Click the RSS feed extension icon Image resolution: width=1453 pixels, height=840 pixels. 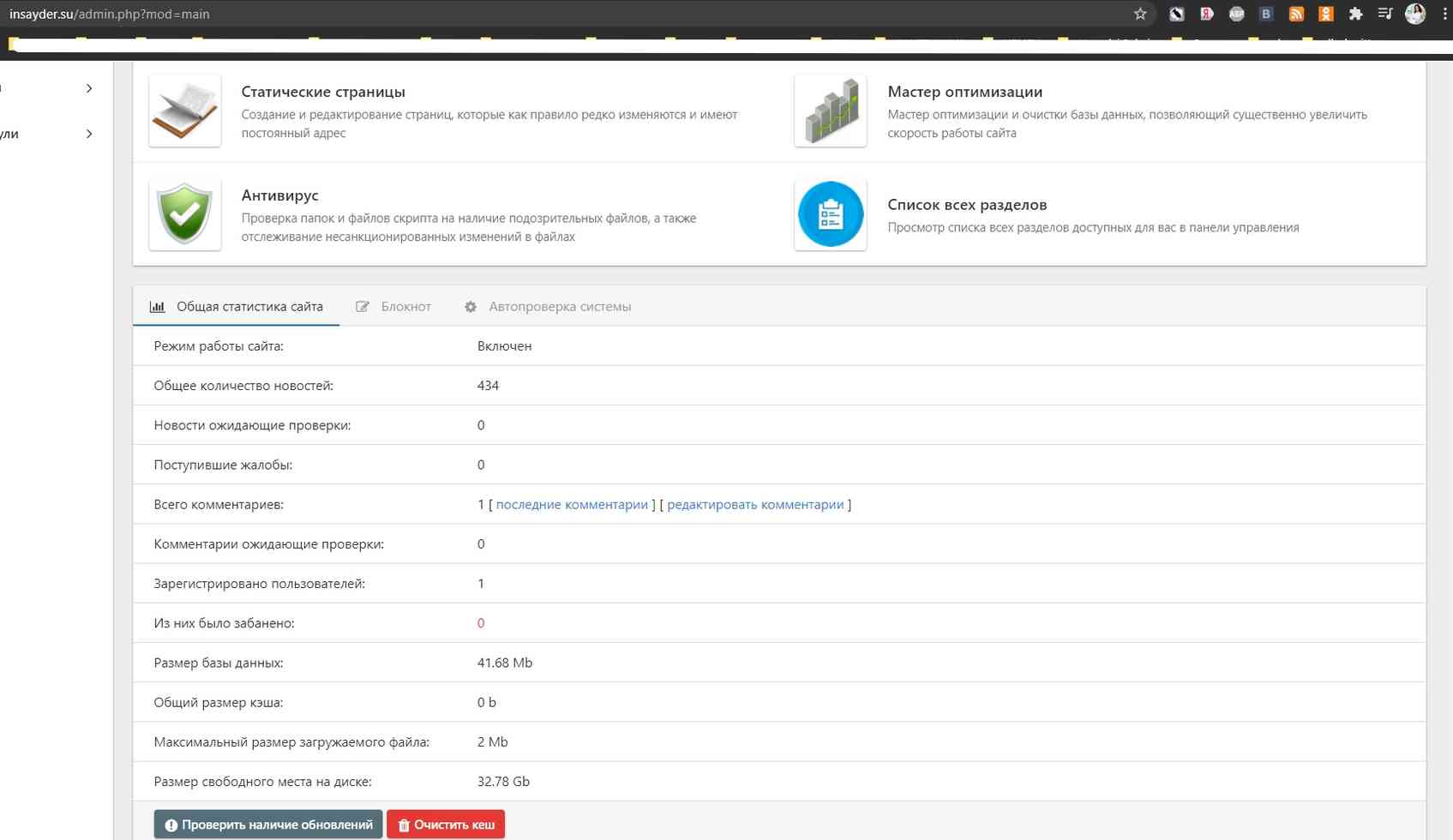[x=1296, y=14]
